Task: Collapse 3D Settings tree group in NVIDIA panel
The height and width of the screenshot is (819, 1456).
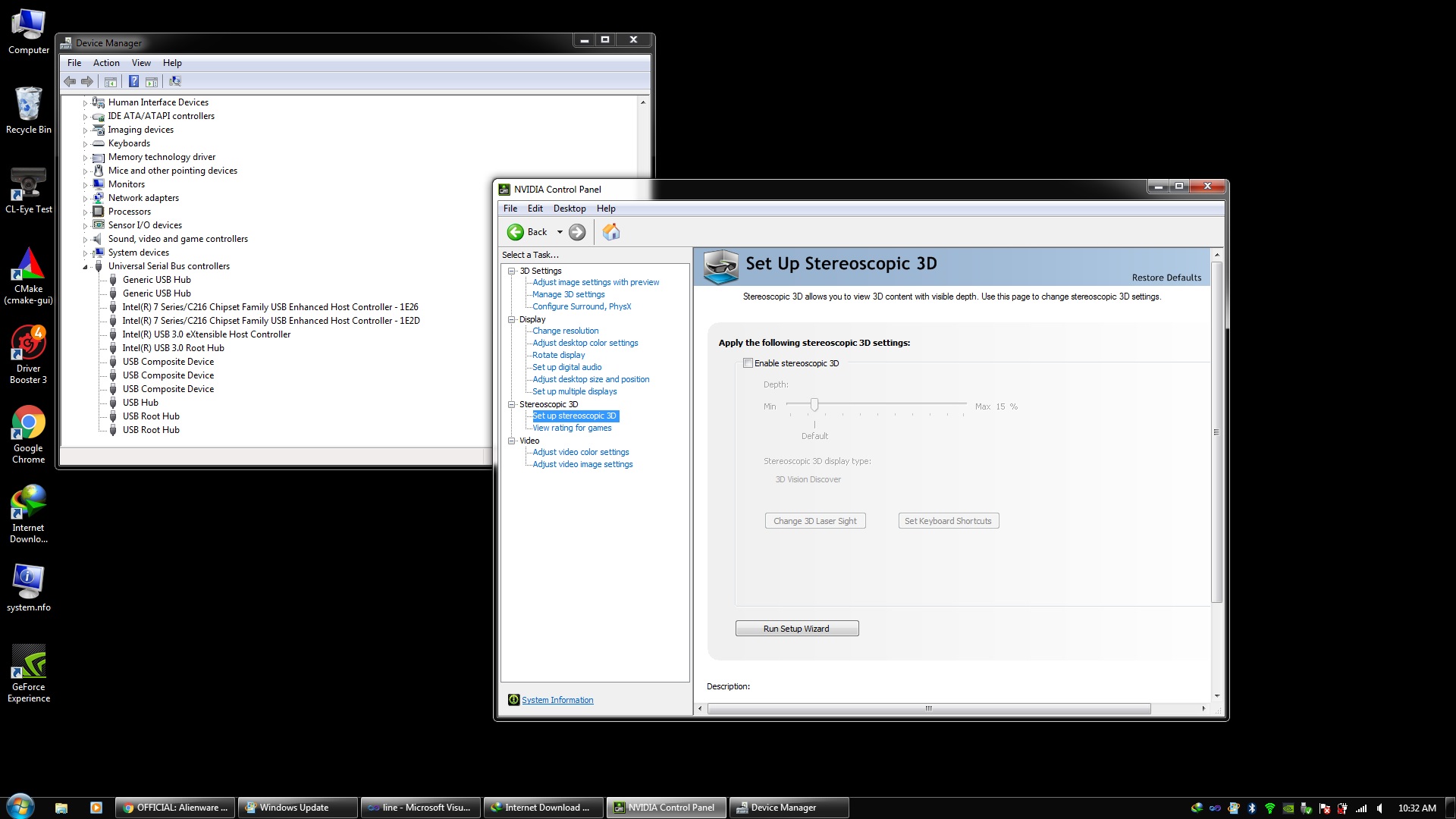Action: pos(512,271)
